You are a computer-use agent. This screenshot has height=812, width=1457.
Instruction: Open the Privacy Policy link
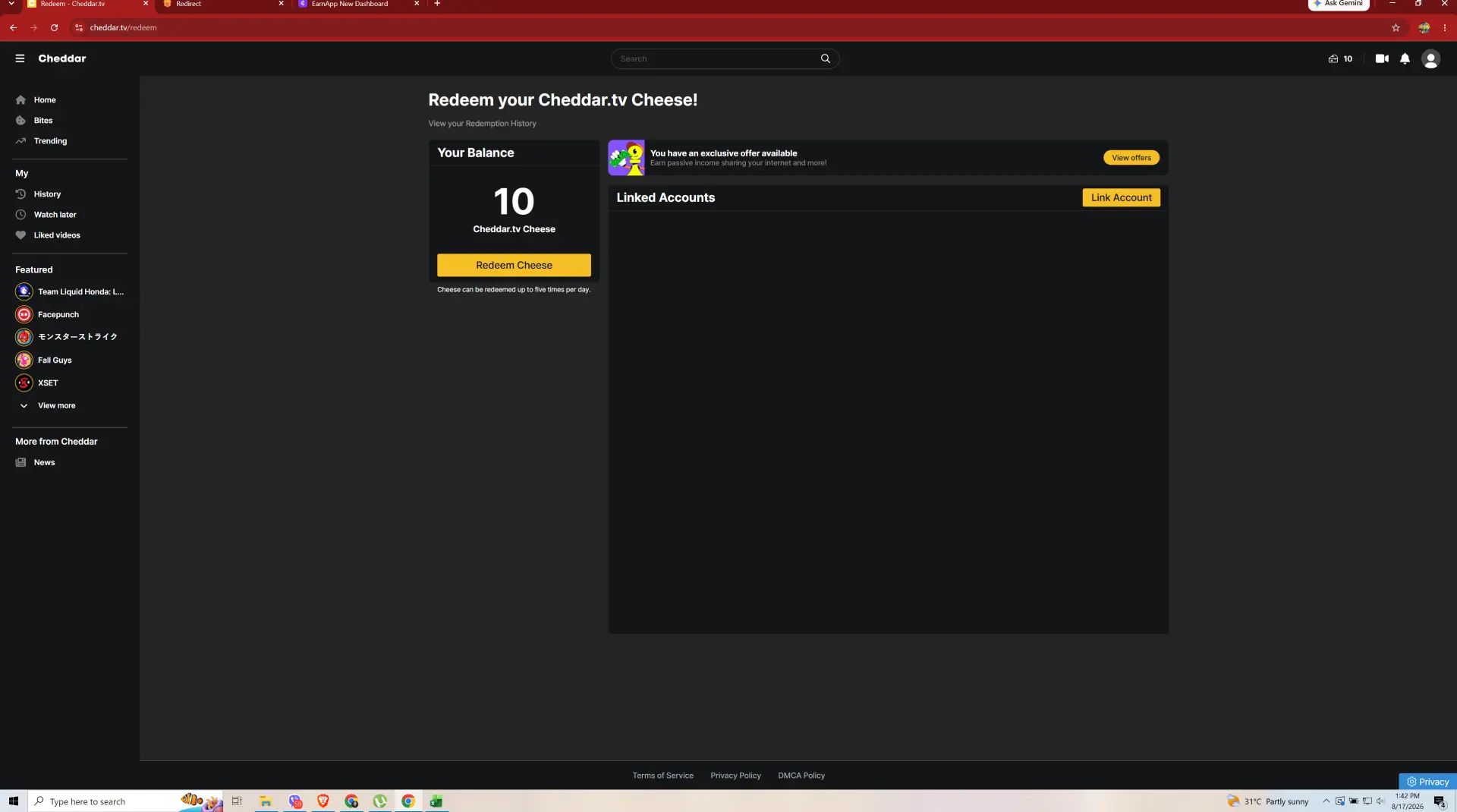tap(735, 776)
